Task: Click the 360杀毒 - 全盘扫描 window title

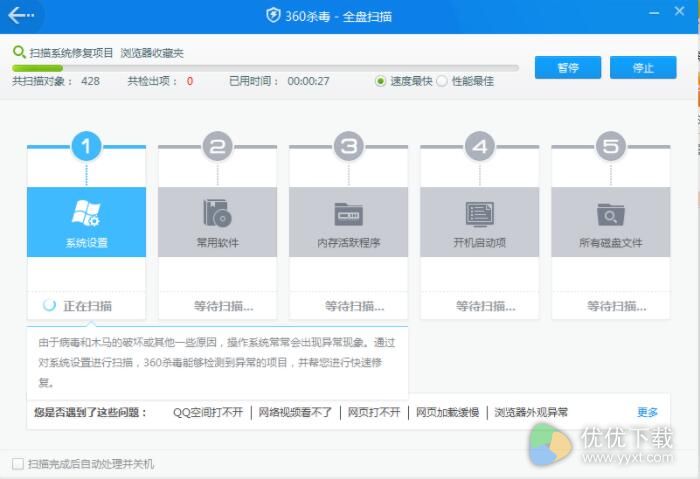Action: click(x=338, y=17)
